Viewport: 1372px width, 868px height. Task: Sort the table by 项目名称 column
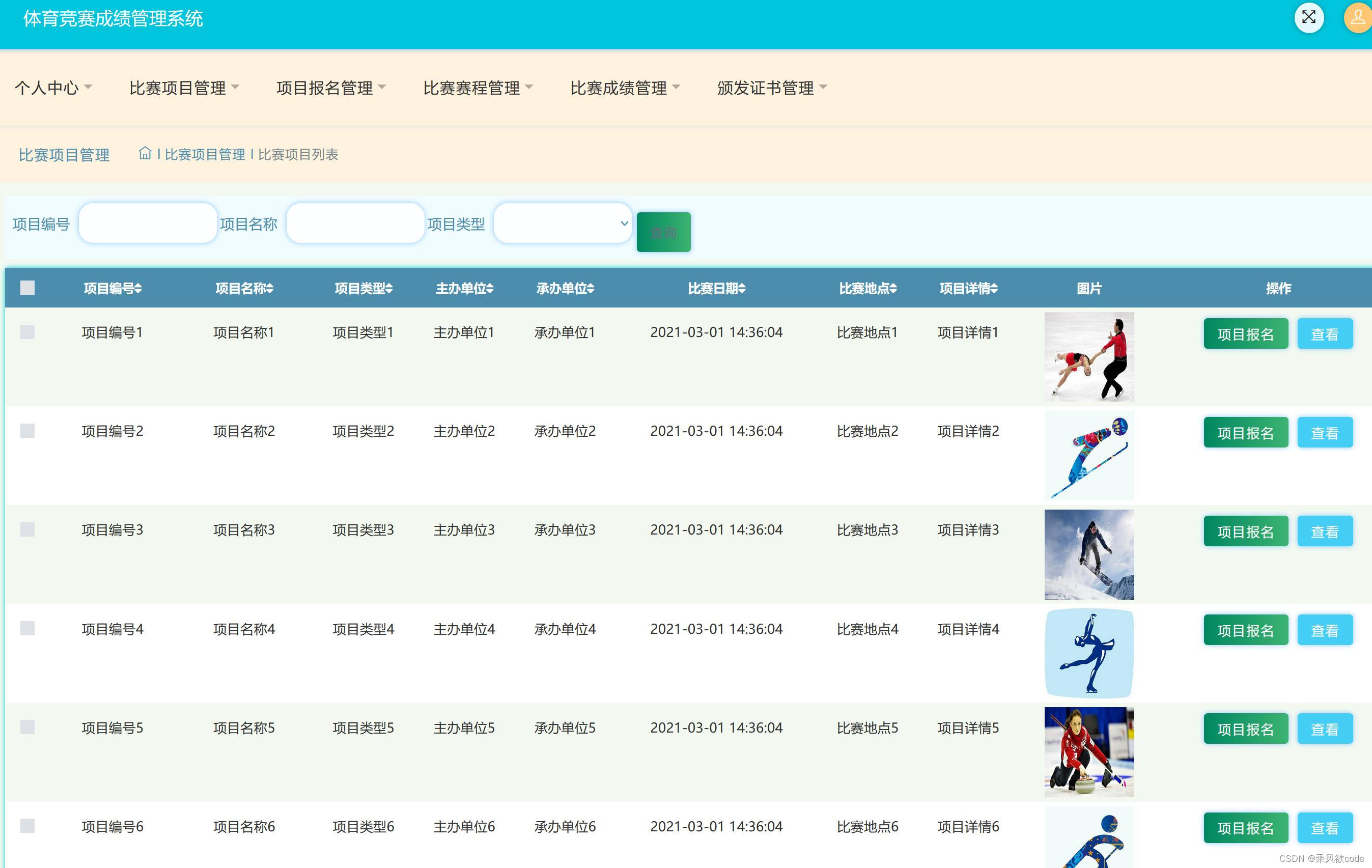coord(244,288)
